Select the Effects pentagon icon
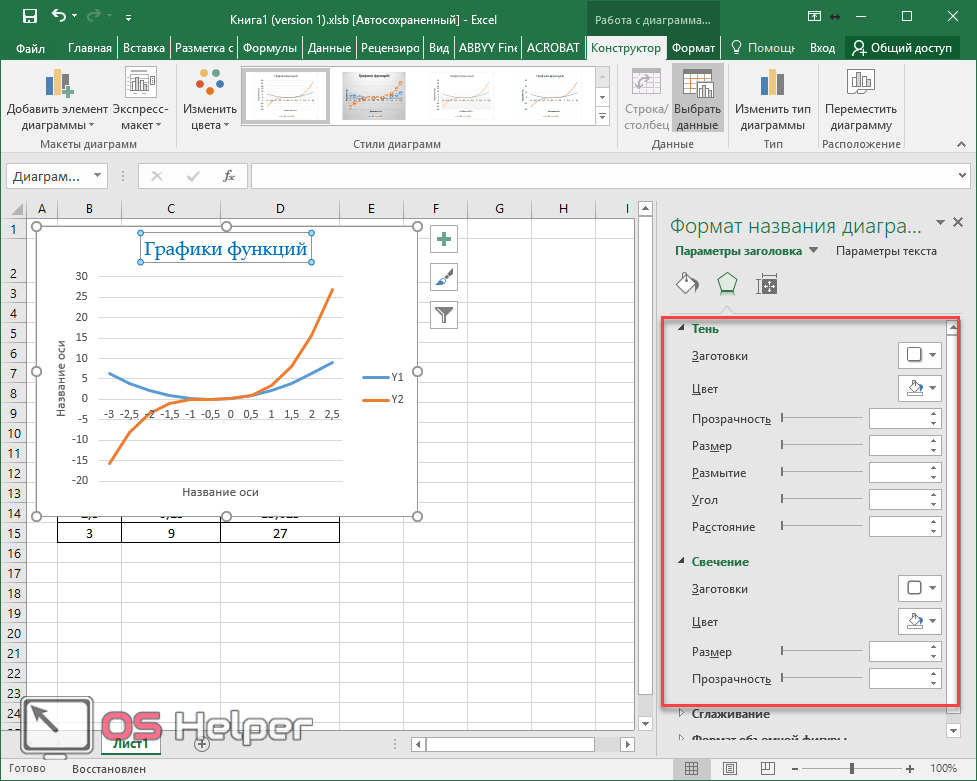 pyautogui.click(x=727, y=284)
